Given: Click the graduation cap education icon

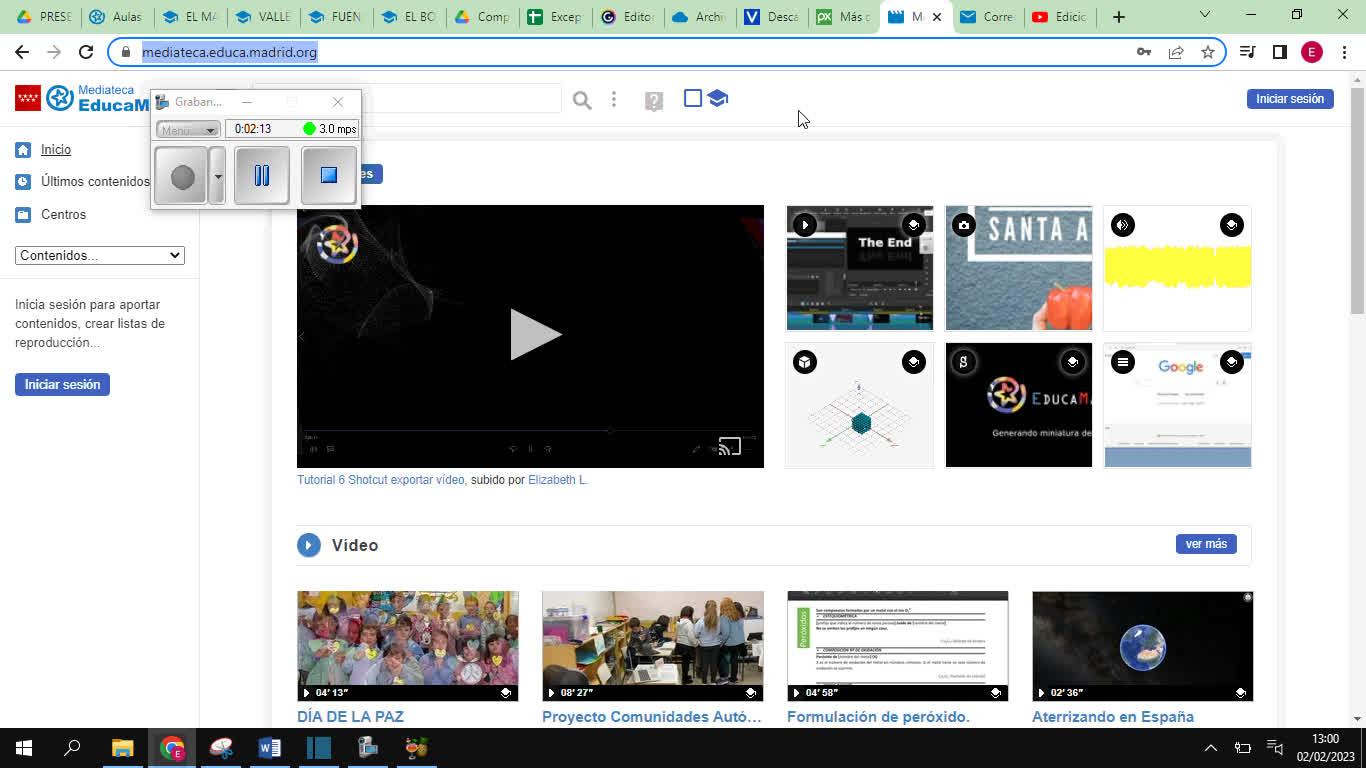Looking at the screenshot, I should point(718,98).
